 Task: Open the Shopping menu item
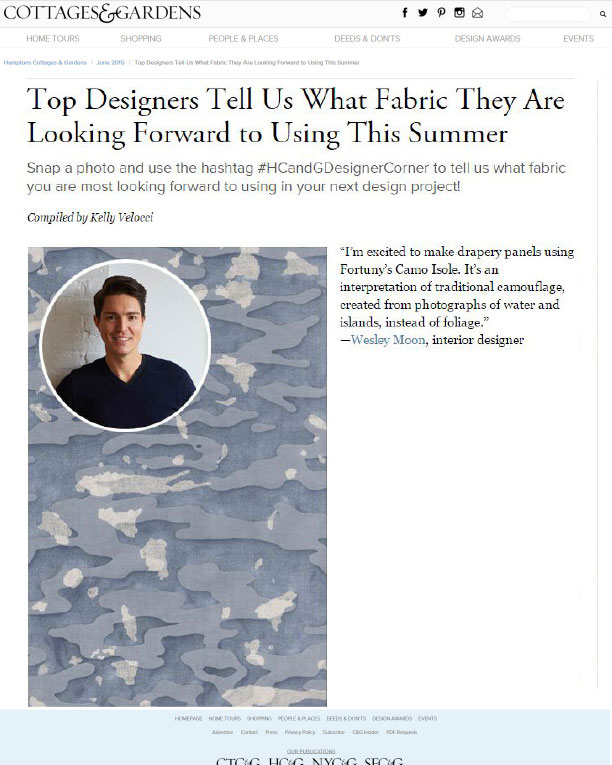pos(141,39)
